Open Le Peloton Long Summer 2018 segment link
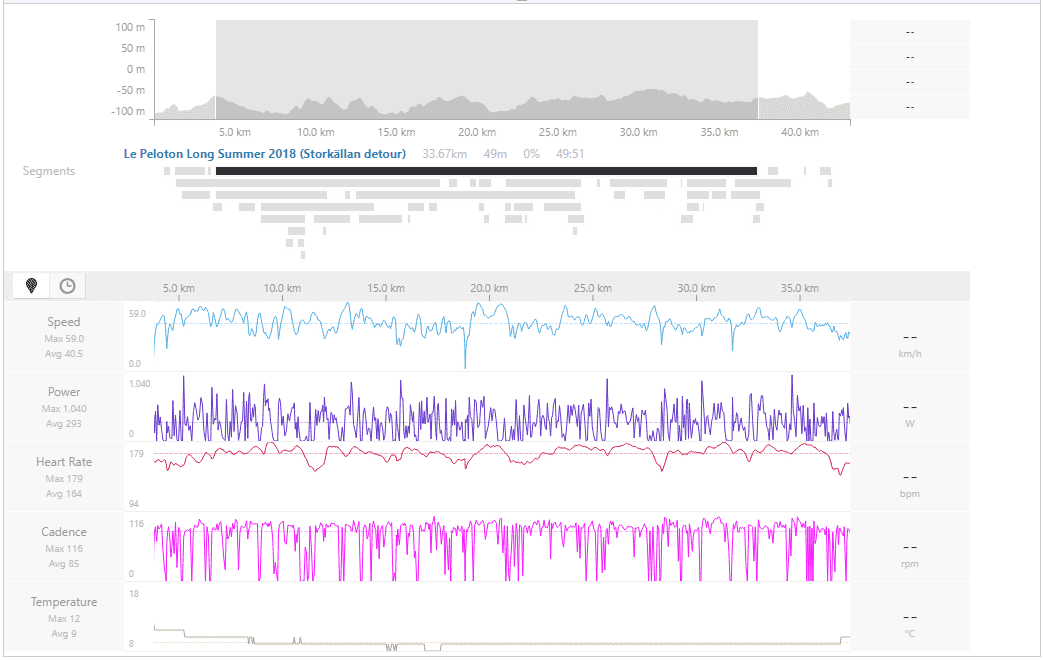The image size is (1045, 660). tap(265, 154)
